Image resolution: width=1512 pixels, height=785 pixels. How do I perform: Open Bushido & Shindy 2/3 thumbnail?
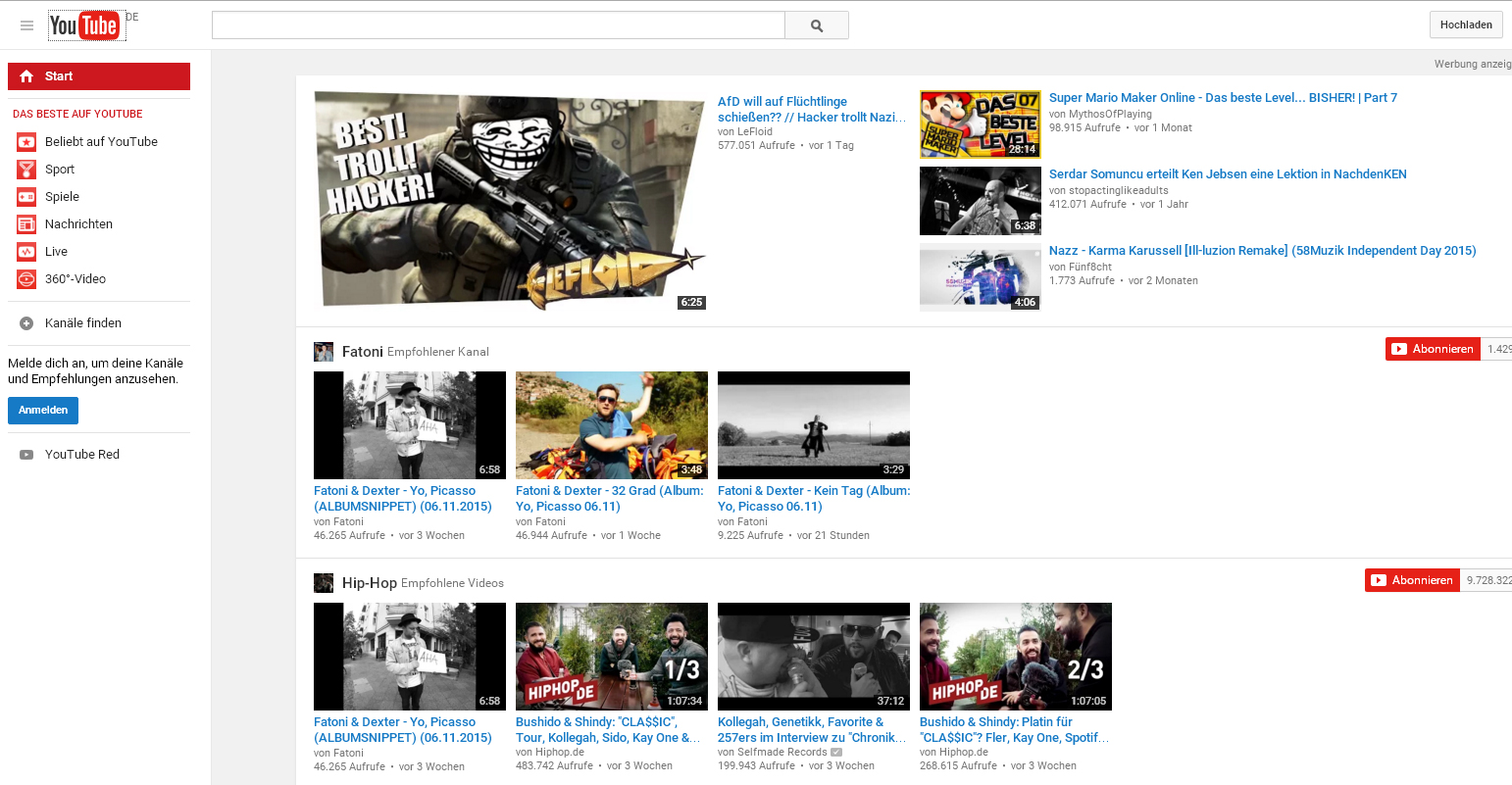[1016, 657]
